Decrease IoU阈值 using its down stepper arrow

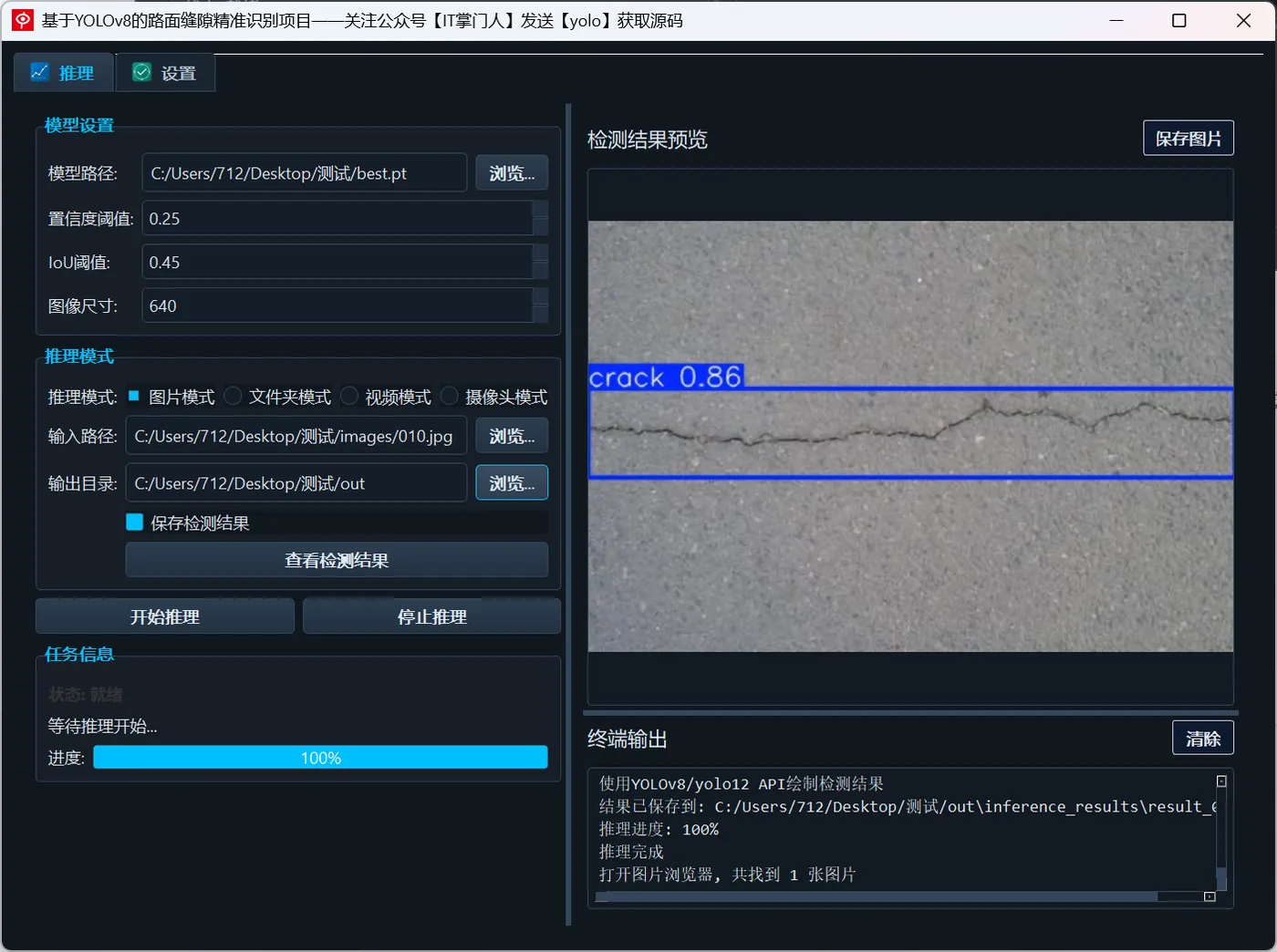[542, 272]
